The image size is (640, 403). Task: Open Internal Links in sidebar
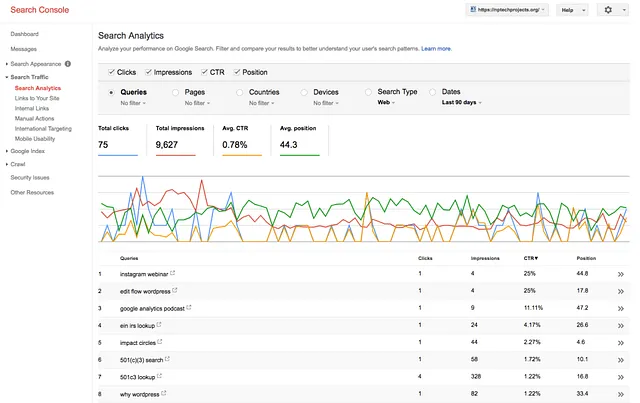point(32,108)
